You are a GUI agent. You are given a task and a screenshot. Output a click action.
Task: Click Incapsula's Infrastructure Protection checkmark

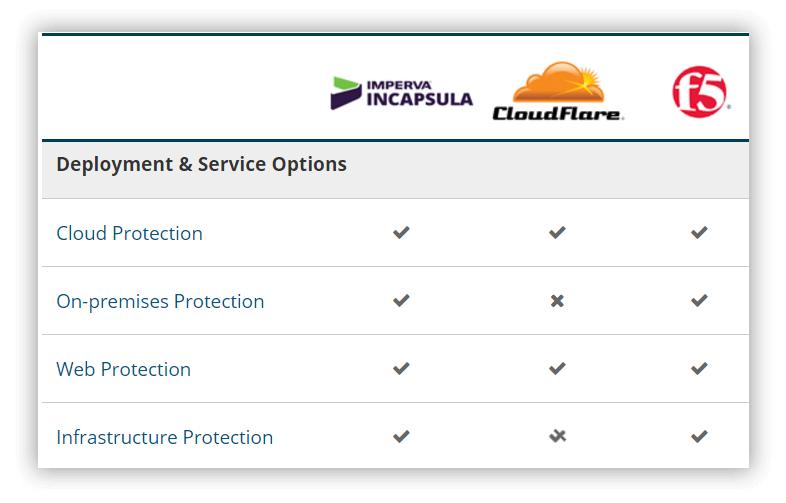401,436
